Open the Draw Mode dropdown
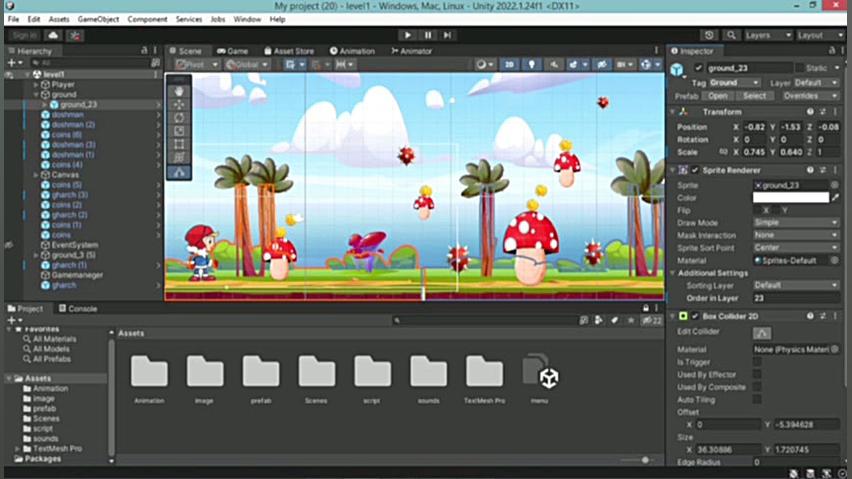852x479 pixels. pos(796,223)
